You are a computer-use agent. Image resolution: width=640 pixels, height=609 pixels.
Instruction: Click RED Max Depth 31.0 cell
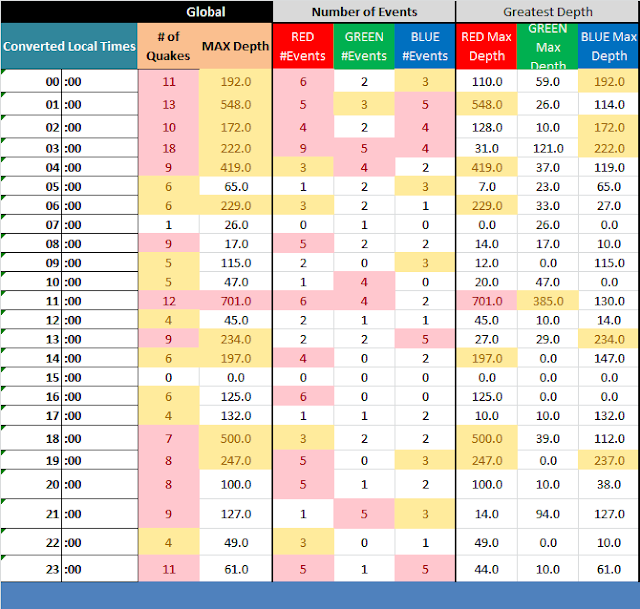click(x=486, y=148)
